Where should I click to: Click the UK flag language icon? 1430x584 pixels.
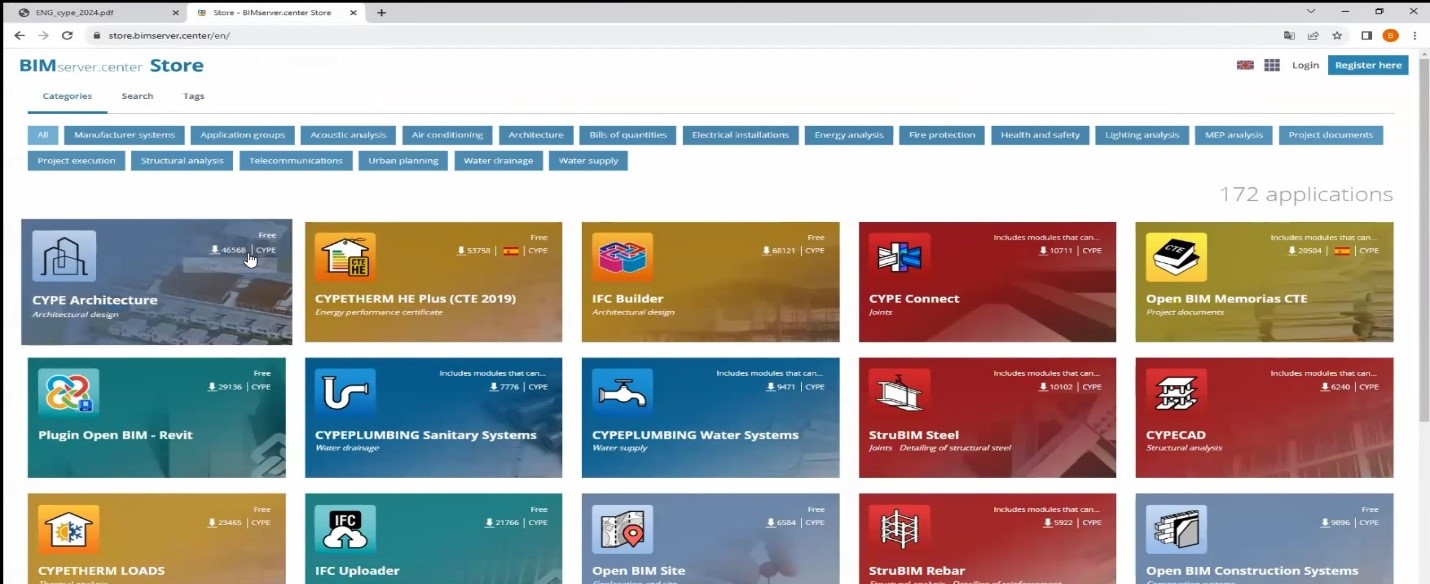point(1245,65)
